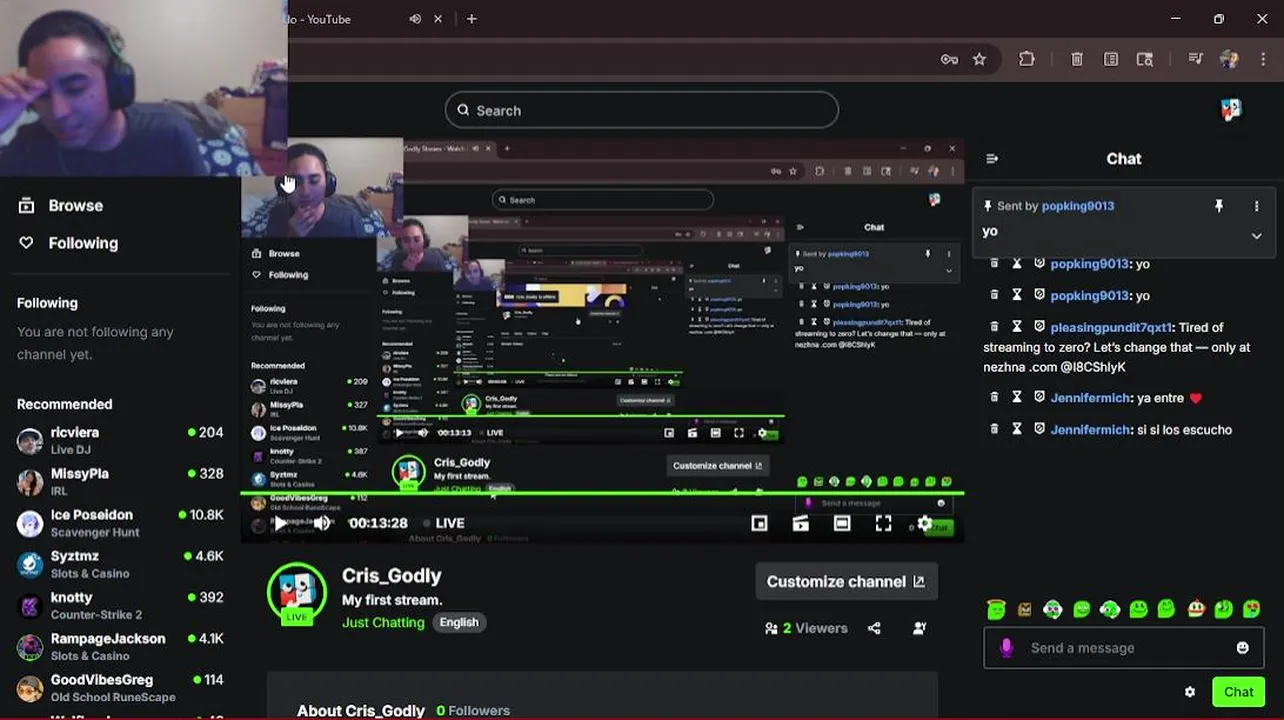Close the YouTube browser tab
Image resolution: width=1284 pixels, height=720 pixels.
(x=437, y=19)
